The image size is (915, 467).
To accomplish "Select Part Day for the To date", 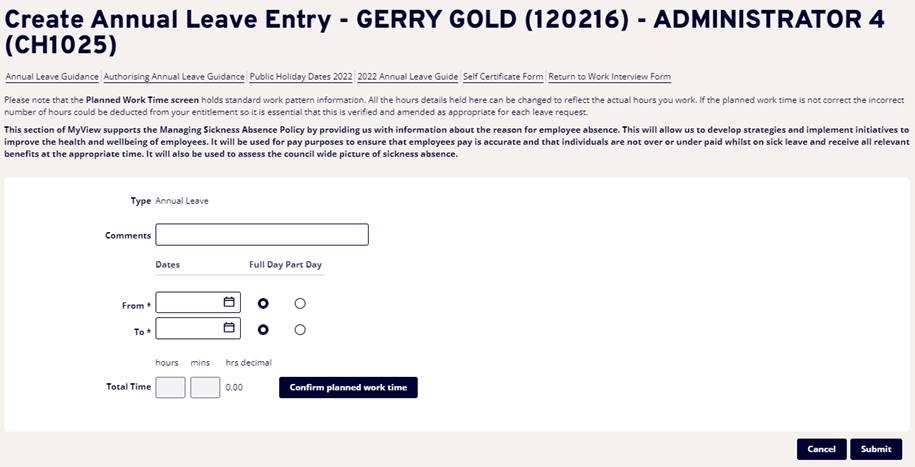I will 300,329.
